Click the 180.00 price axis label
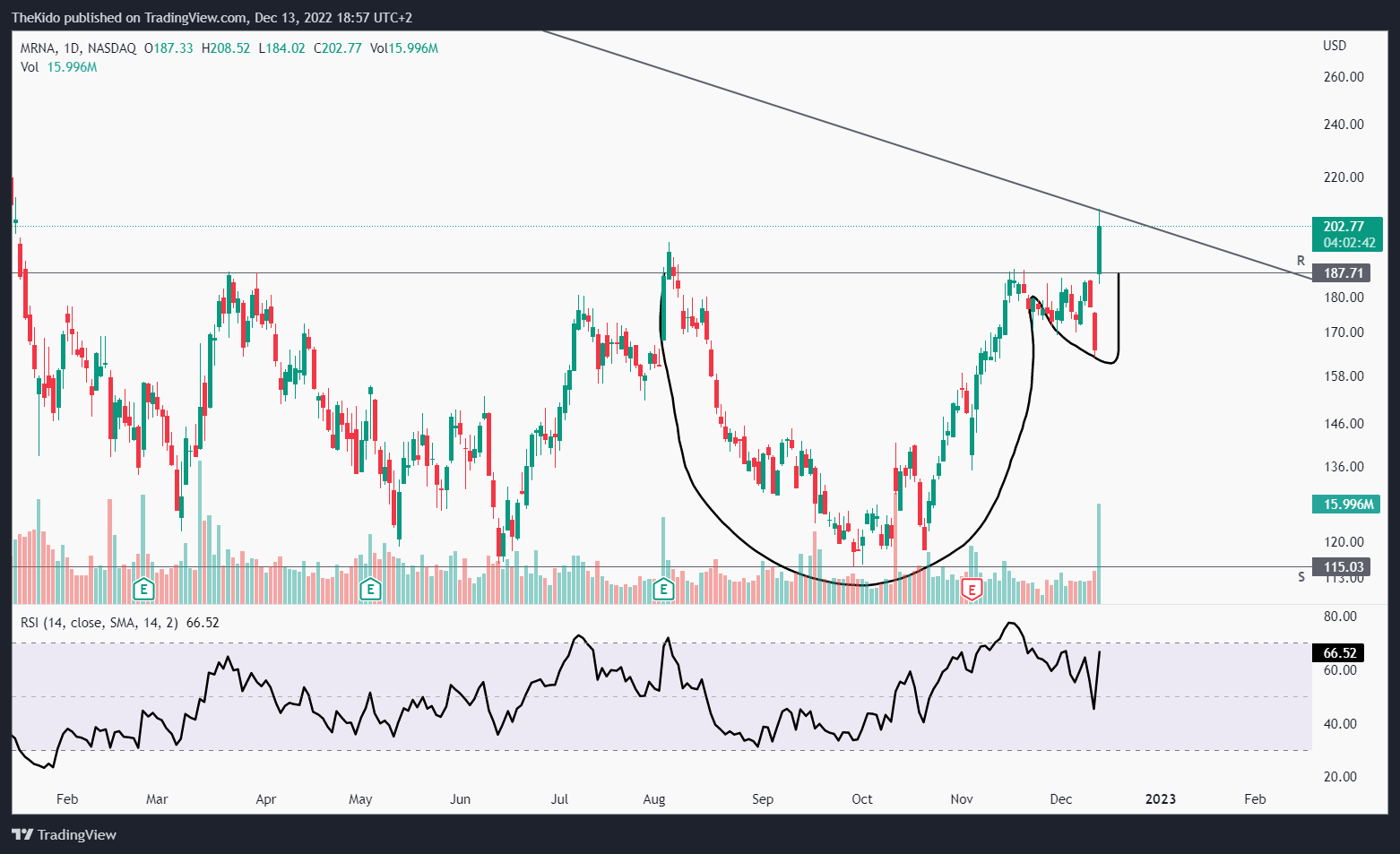The height and width of the screenshot is (854, 1400). (1344, 298)
